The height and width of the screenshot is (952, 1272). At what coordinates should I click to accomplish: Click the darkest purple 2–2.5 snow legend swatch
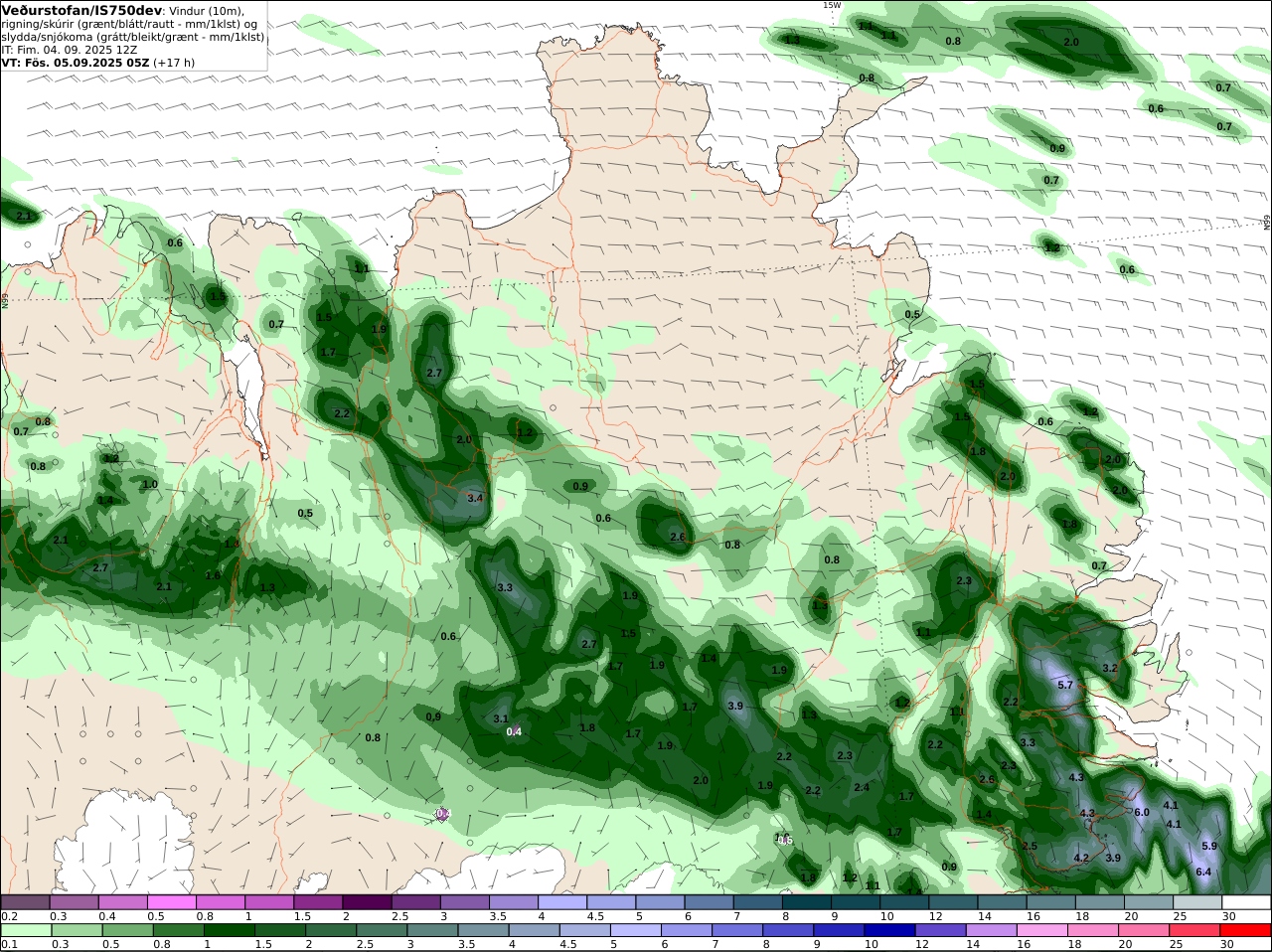[367, 901]
